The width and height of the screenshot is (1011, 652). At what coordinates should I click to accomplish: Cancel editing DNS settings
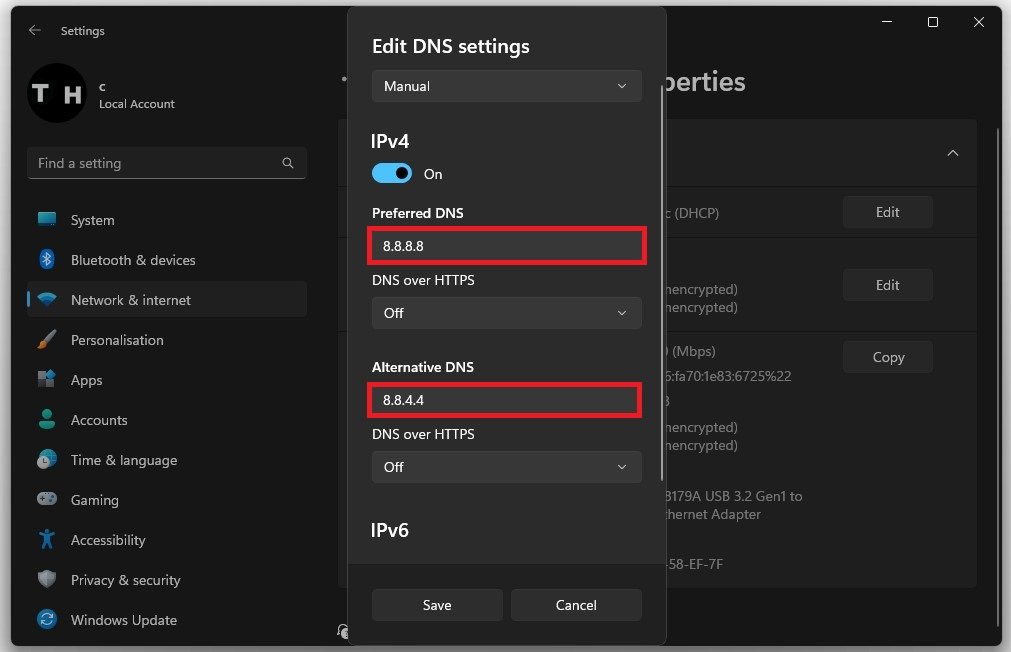click(576, 605)
